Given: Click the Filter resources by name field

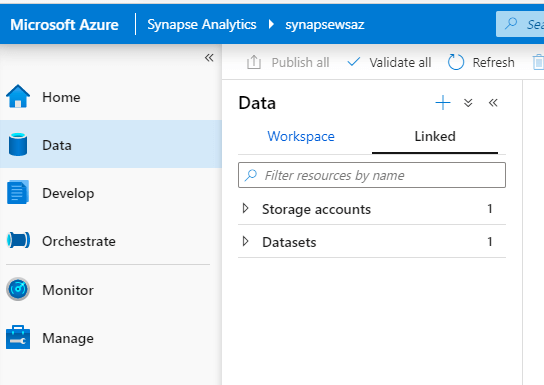Looking at the screenshot, I should (372, 175).
